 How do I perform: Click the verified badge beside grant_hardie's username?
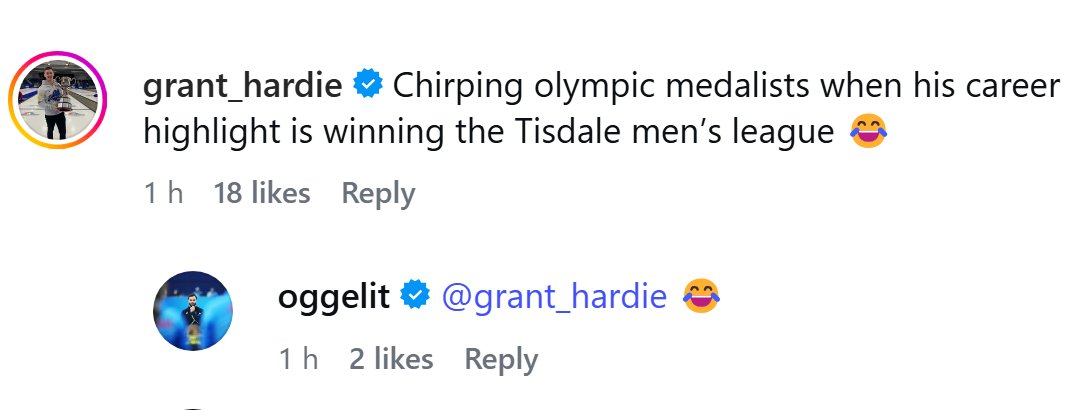pos(368,85)
